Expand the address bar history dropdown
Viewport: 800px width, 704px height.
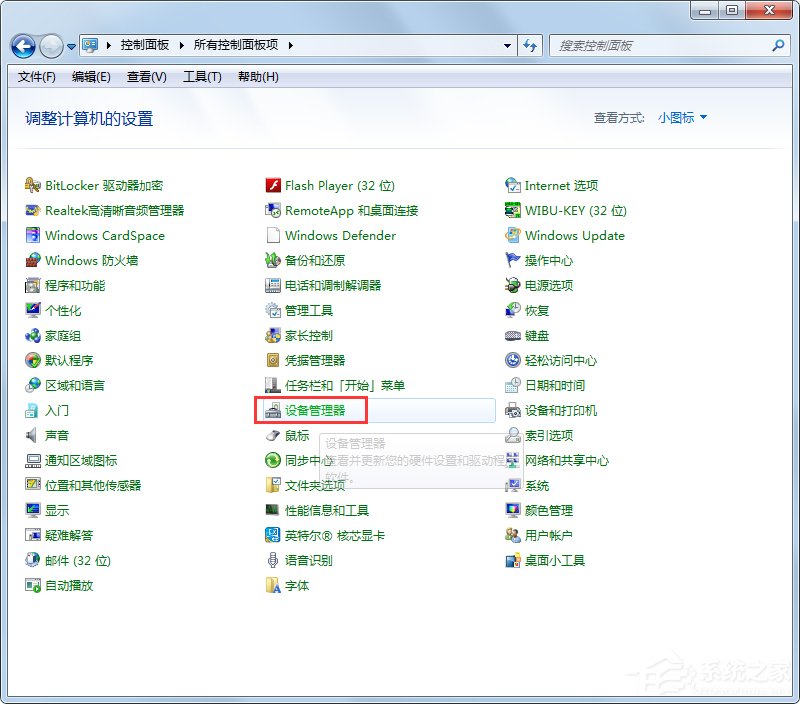[505, 45]
